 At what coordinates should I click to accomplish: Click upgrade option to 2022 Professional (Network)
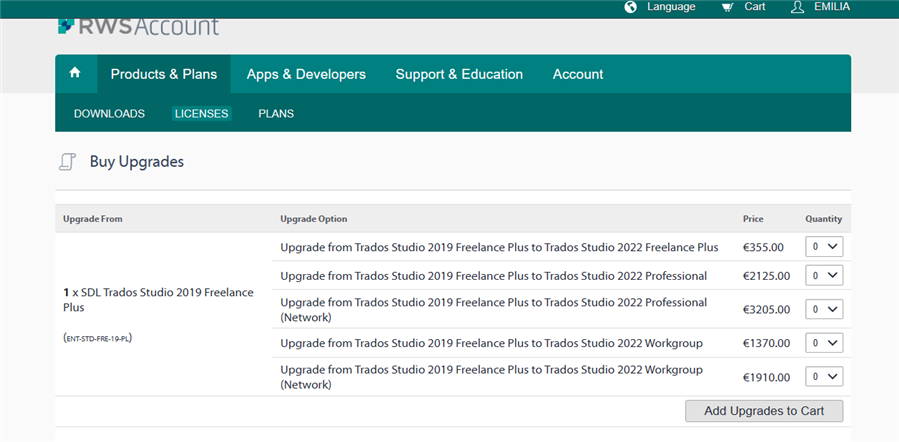tap(494, 310)
